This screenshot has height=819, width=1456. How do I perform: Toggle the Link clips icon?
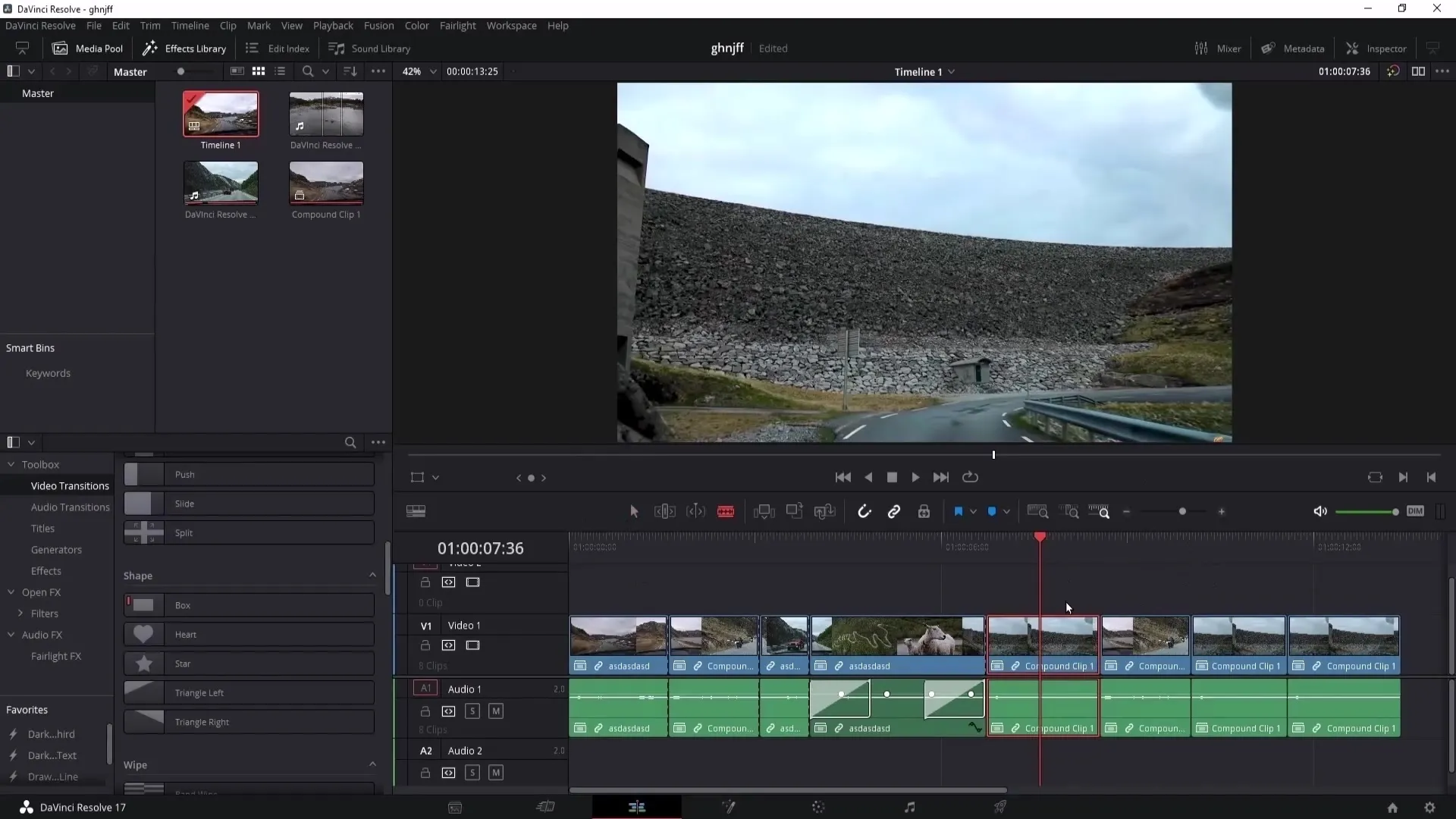tap(894, 511)
